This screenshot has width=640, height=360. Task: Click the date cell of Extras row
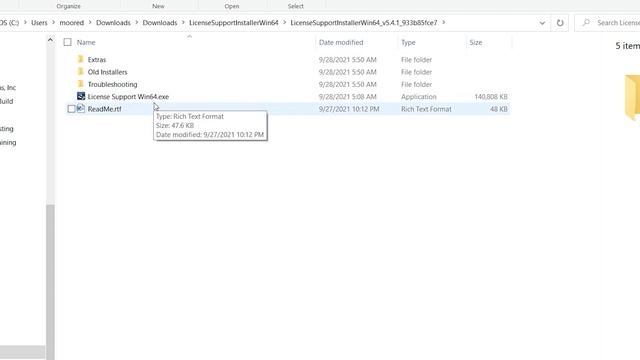pos(347,60)
